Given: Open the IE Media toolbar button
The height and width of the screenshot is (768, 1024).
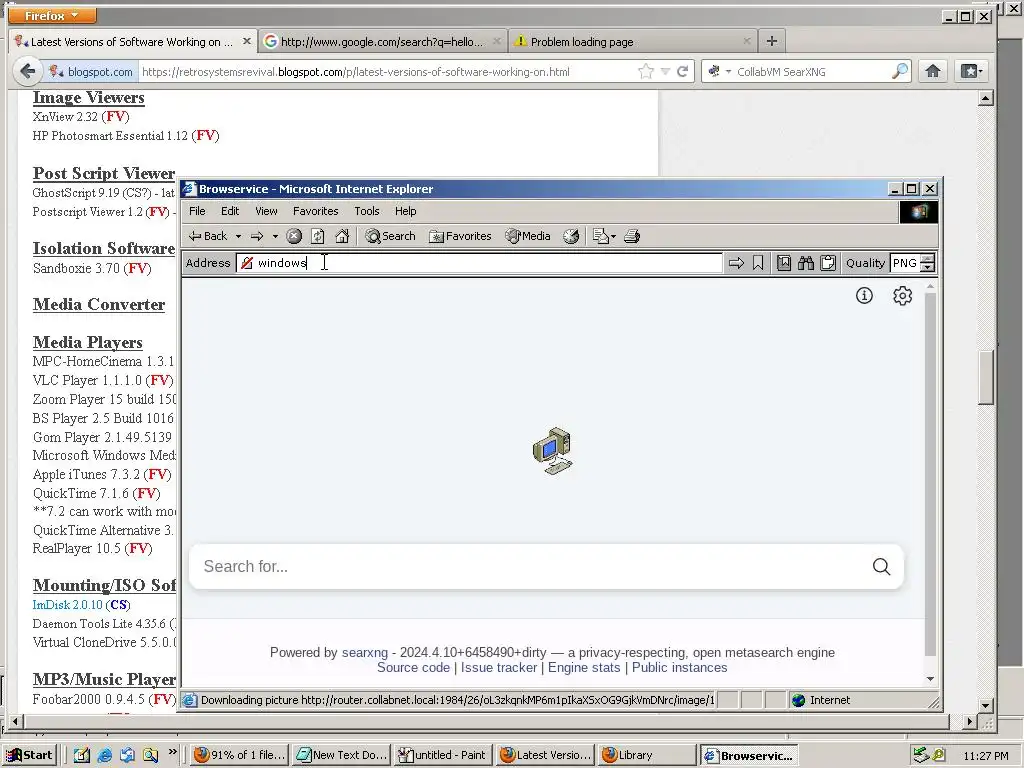Looking at the screenshot, I should (528, 236).
